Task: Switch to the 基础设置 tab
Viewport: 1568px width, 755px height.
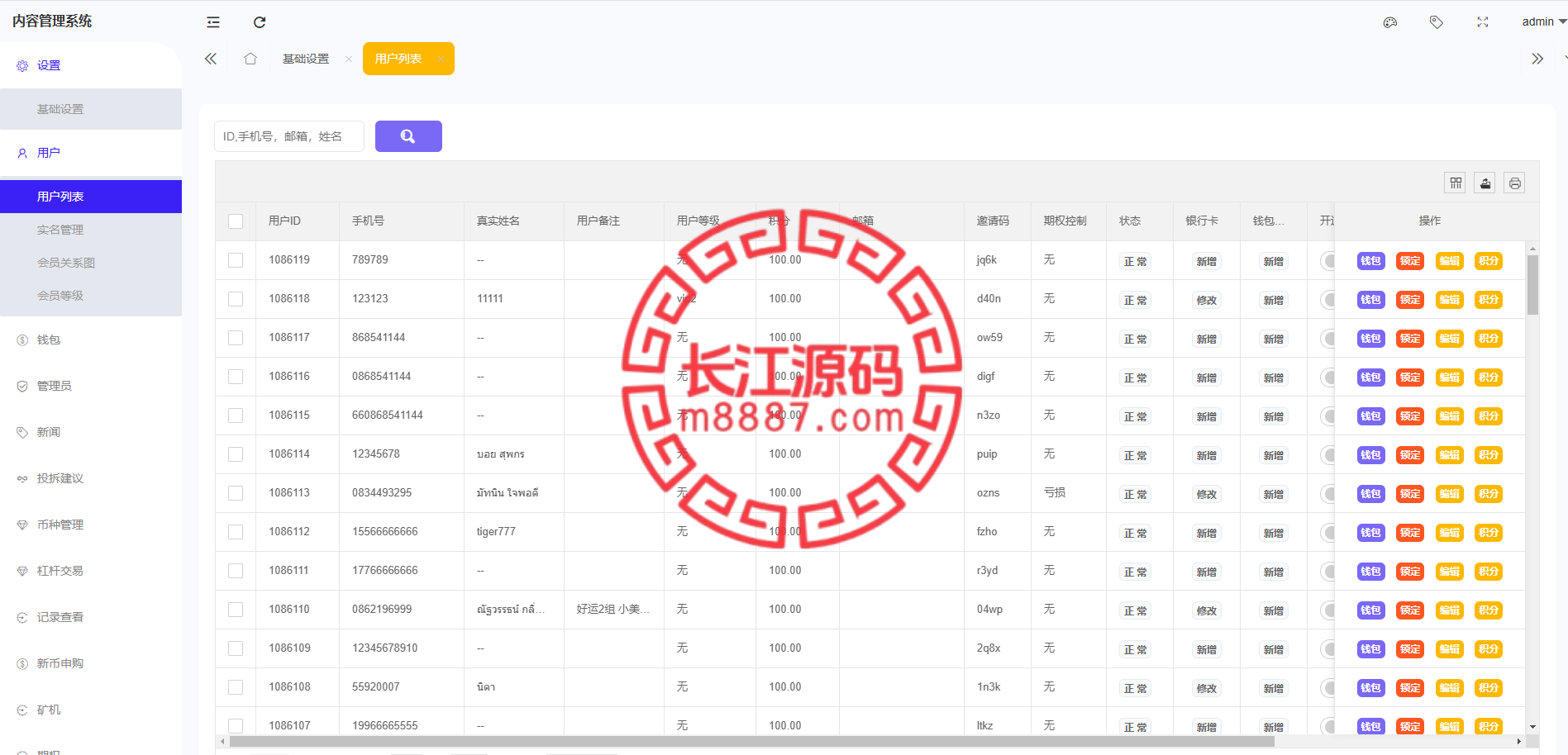Action: [x=306, y=59]
